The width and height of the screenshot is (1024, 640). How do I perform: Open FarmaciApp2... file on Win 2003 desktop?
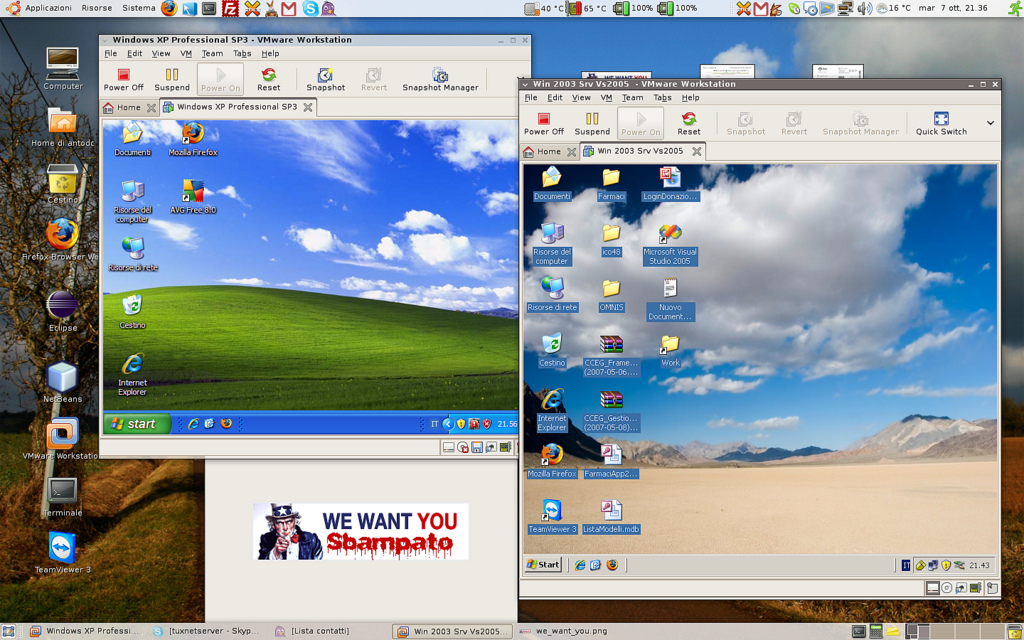click(611, 461)
